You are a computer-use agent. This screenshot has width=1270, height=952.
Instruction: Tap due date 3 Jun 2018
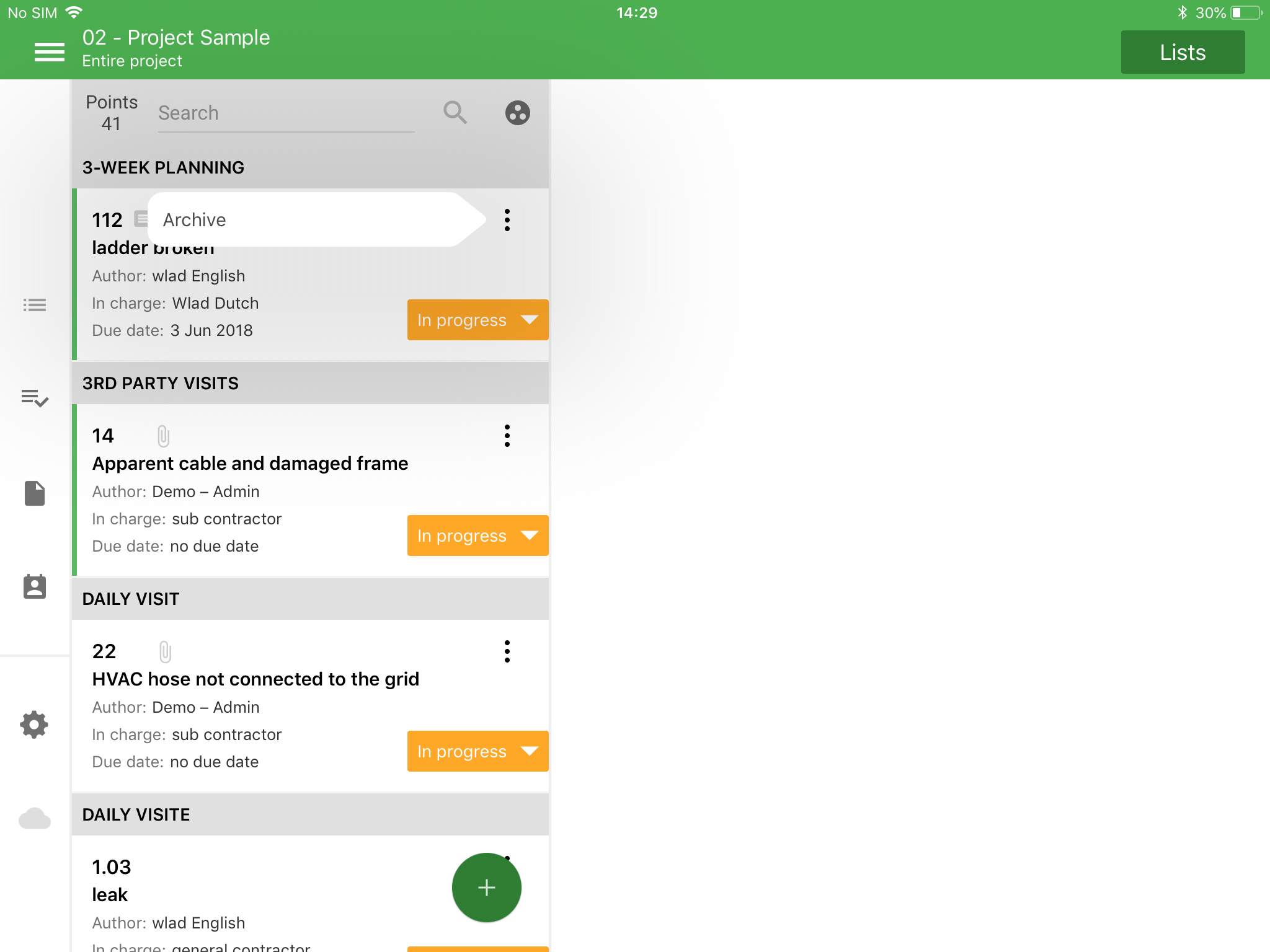(x=211, y=330)
